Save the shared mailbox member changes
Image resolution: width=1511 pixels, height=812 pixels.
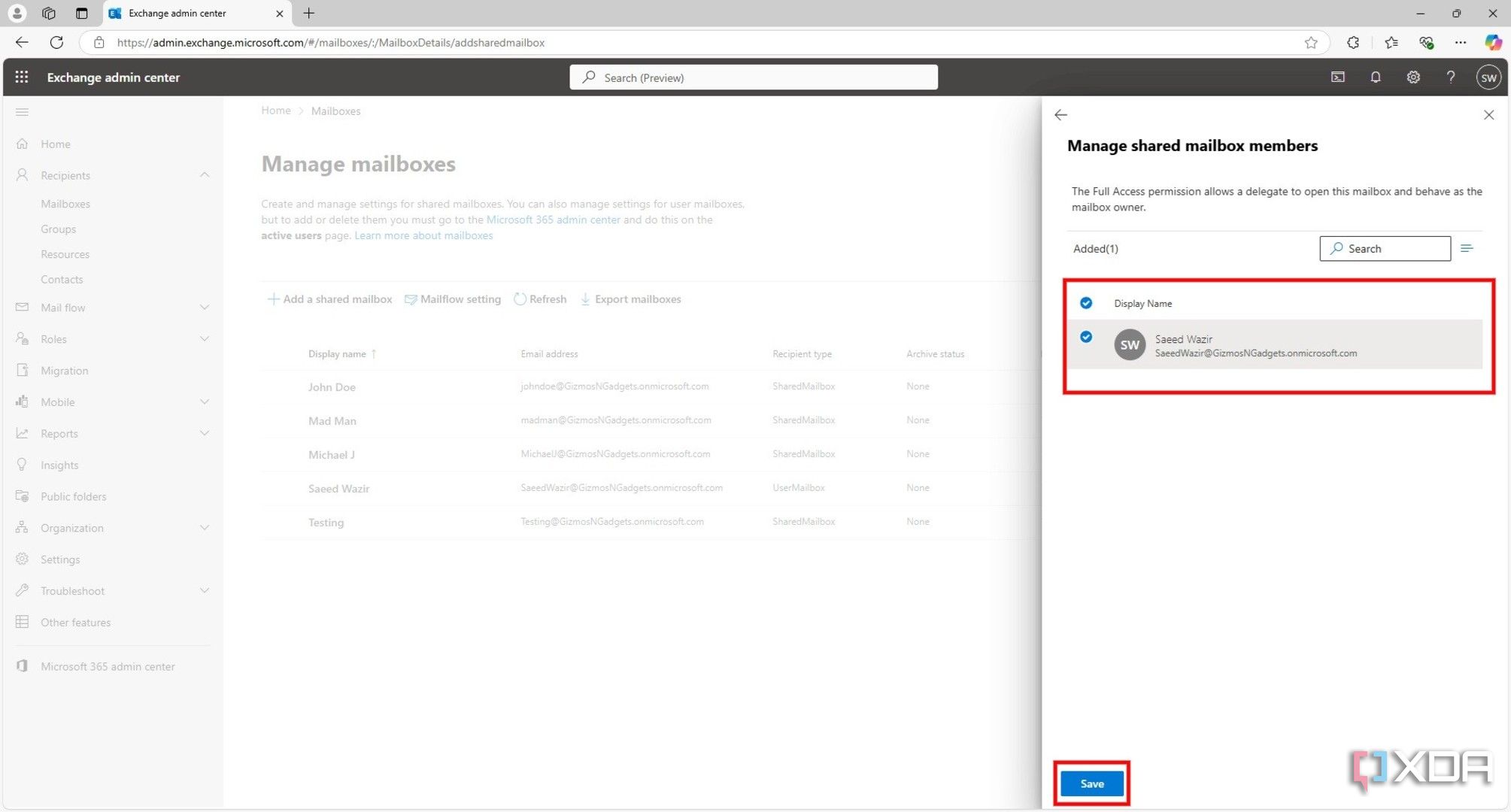1093,783
